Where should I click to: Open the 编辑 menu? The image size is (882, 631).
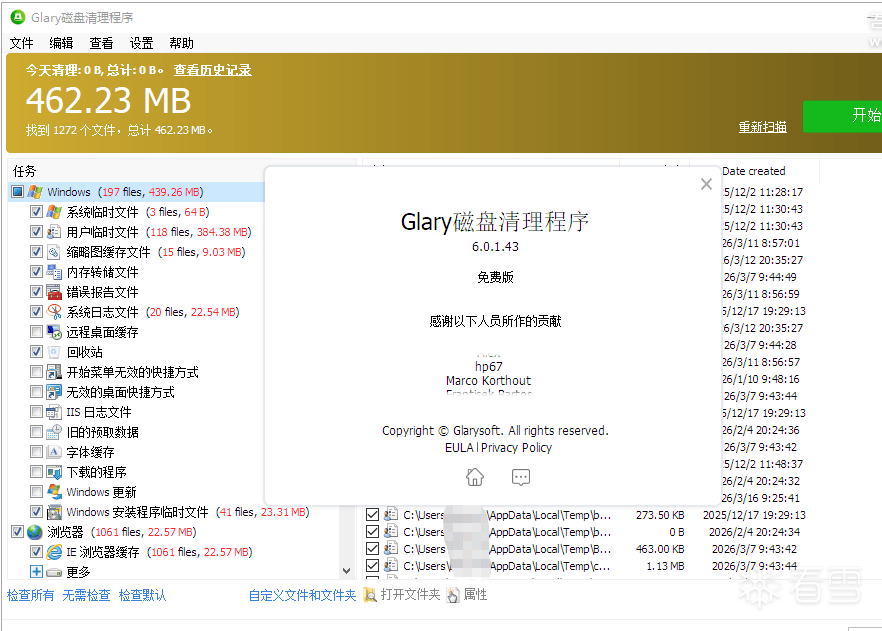(61, 43)
